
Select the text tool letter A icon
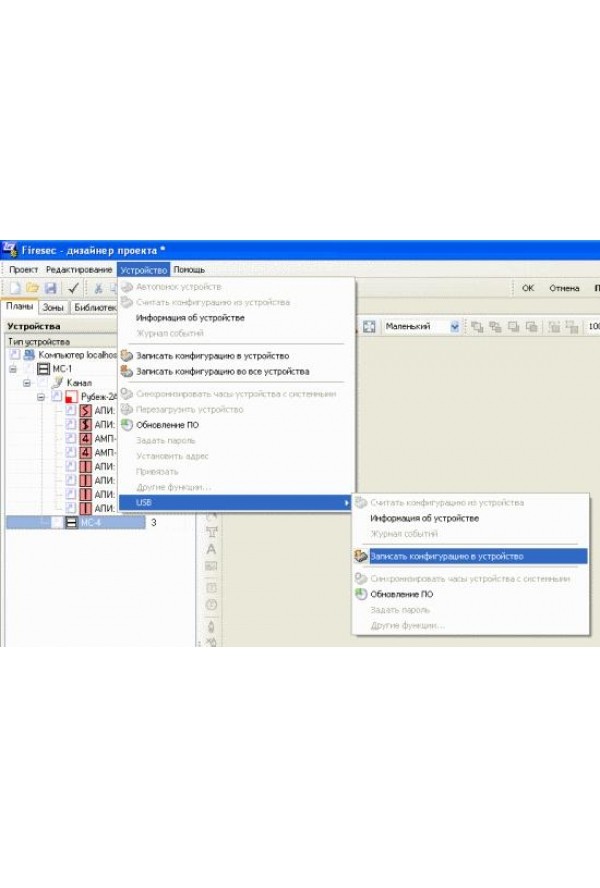coord(211,549)
